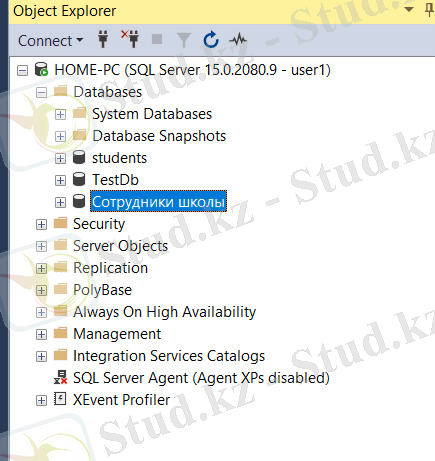The height and width of the screenshot is (461, 435).
Task: Expand the students database node
Action: (x=60, y=158)
